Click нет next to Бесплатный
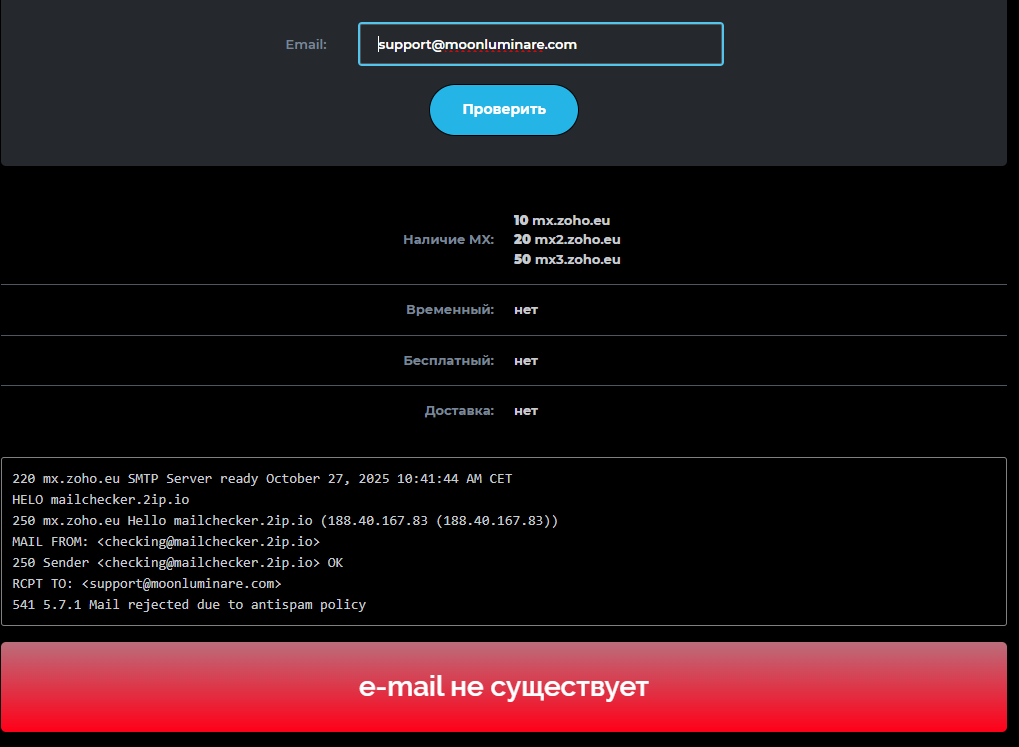This screenshot has width=1019, height=747. click(525, 360)
